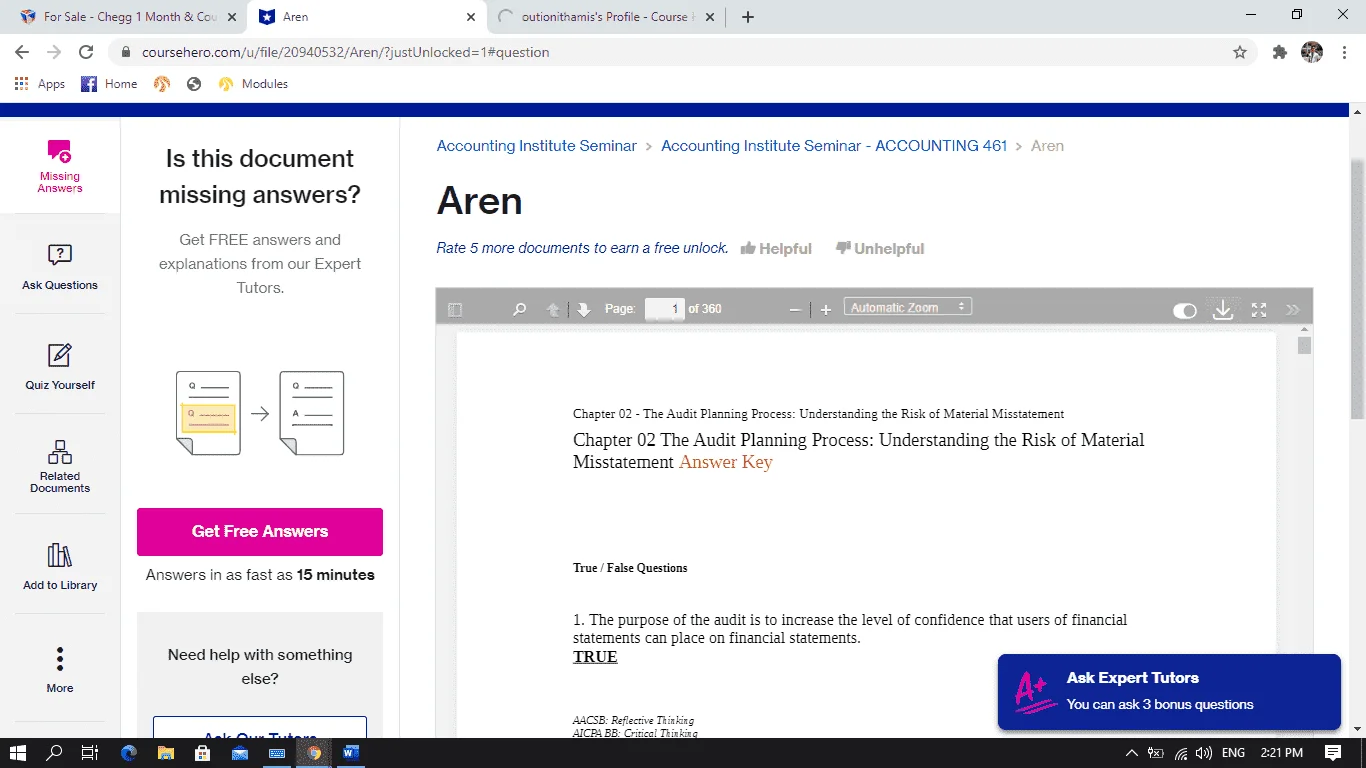Open Microsoft Edge from the taskbar

tap(128, 753)
